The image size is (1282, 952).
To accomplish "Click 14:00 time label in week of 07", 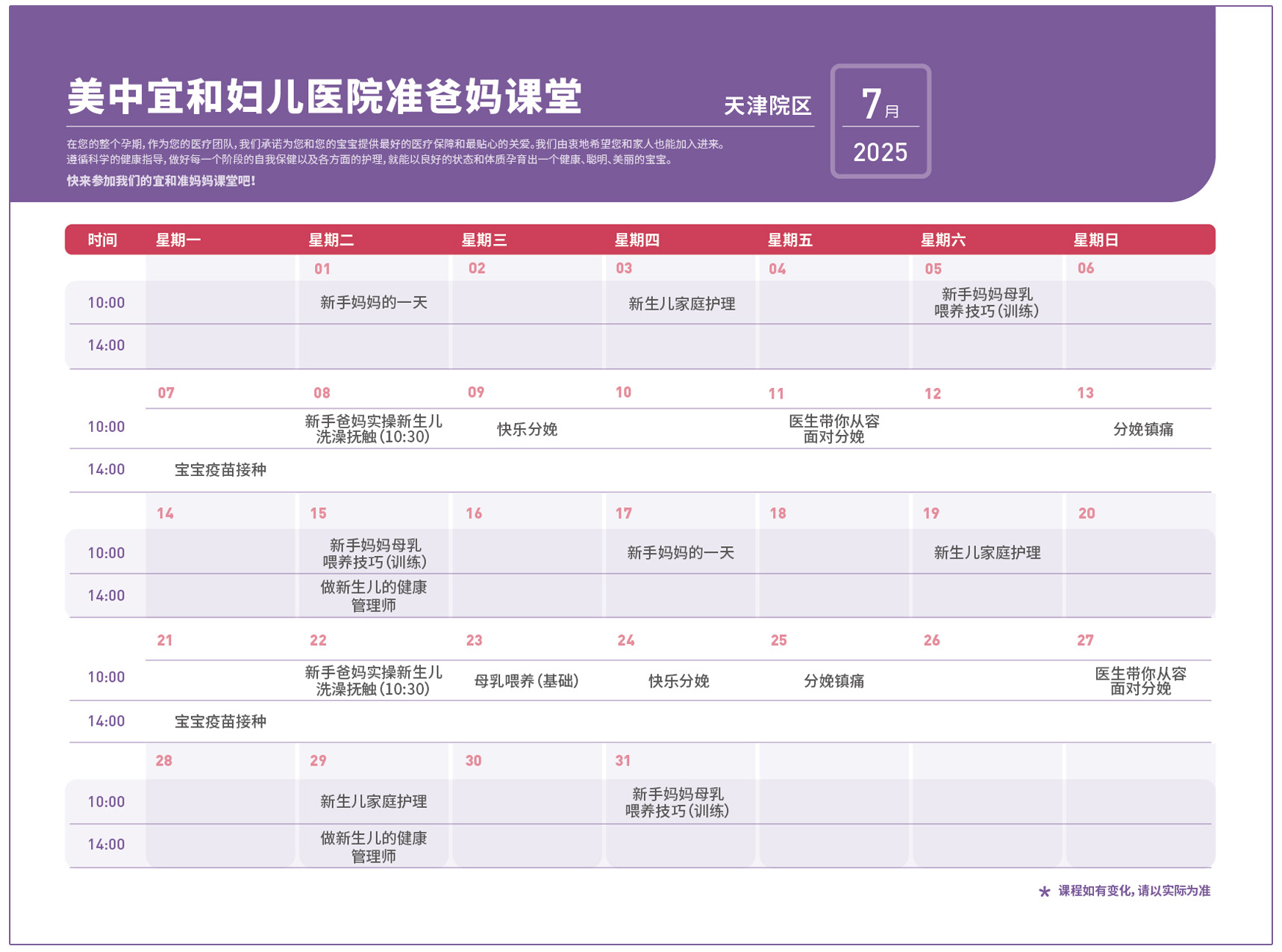I will 106,470.
